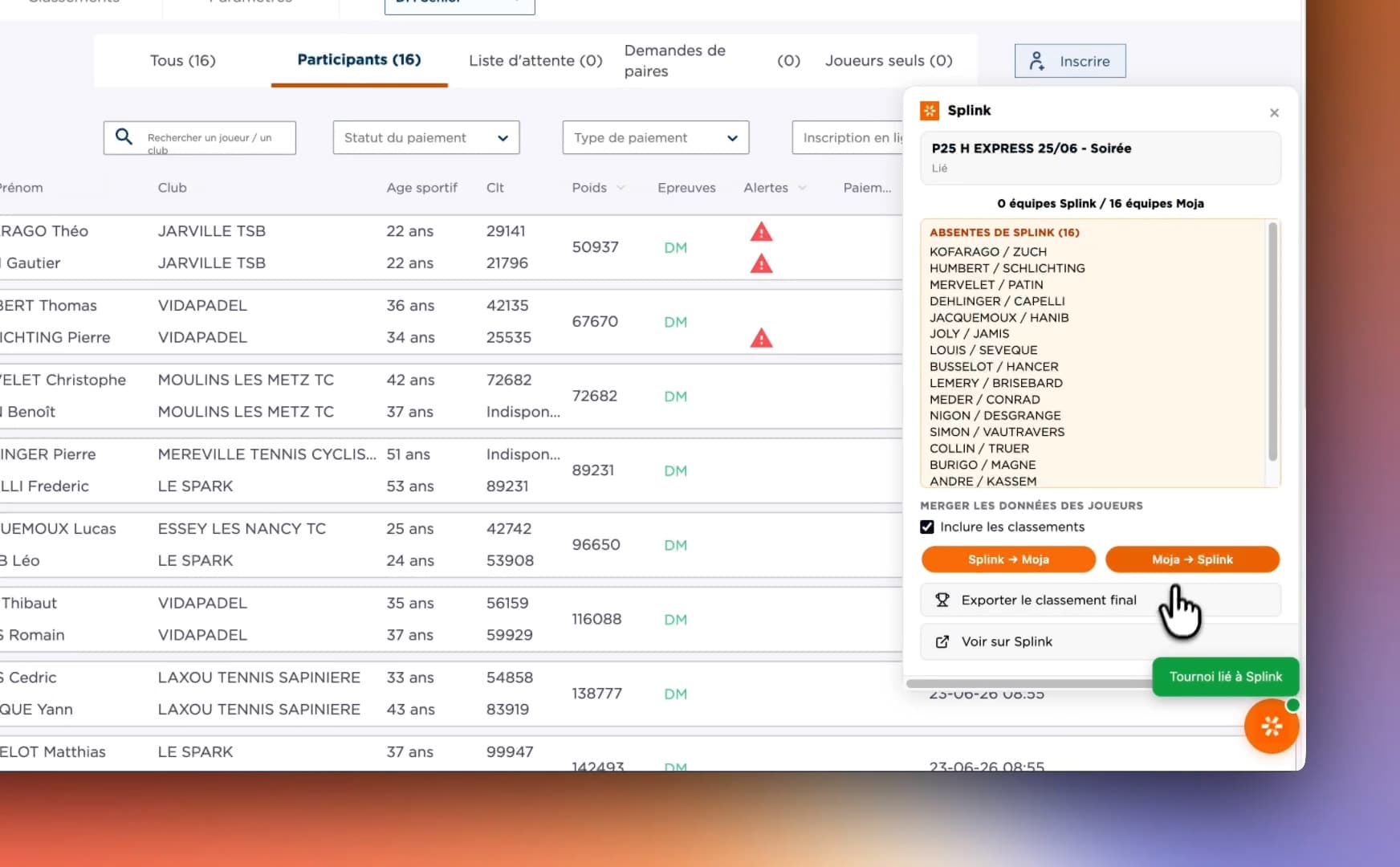The width and height of the screenshot is (1400, 867).
Task: Click DM event in the 72682 row
Action: [x=675, y=397]
